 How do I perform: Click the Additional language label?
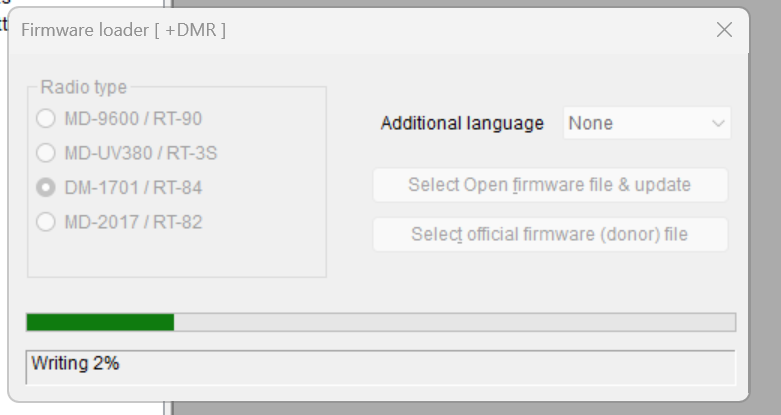pos(462,124)
